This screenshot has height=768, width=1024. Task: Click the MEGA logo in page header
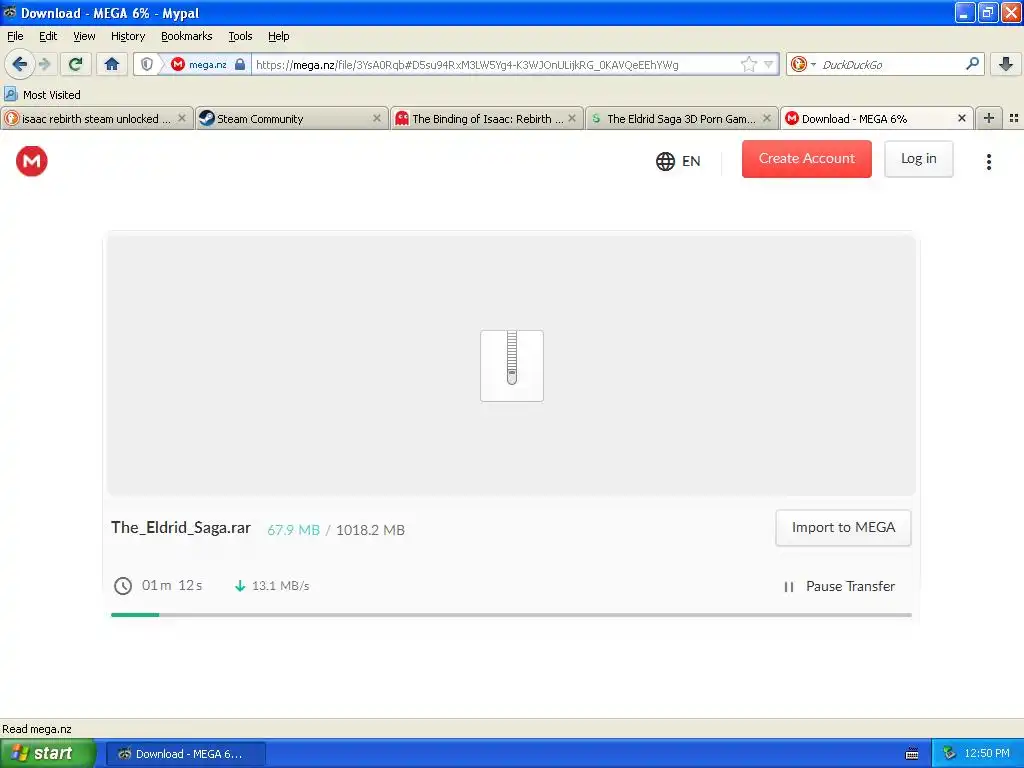pyautogui.click(x=31, y=161)
